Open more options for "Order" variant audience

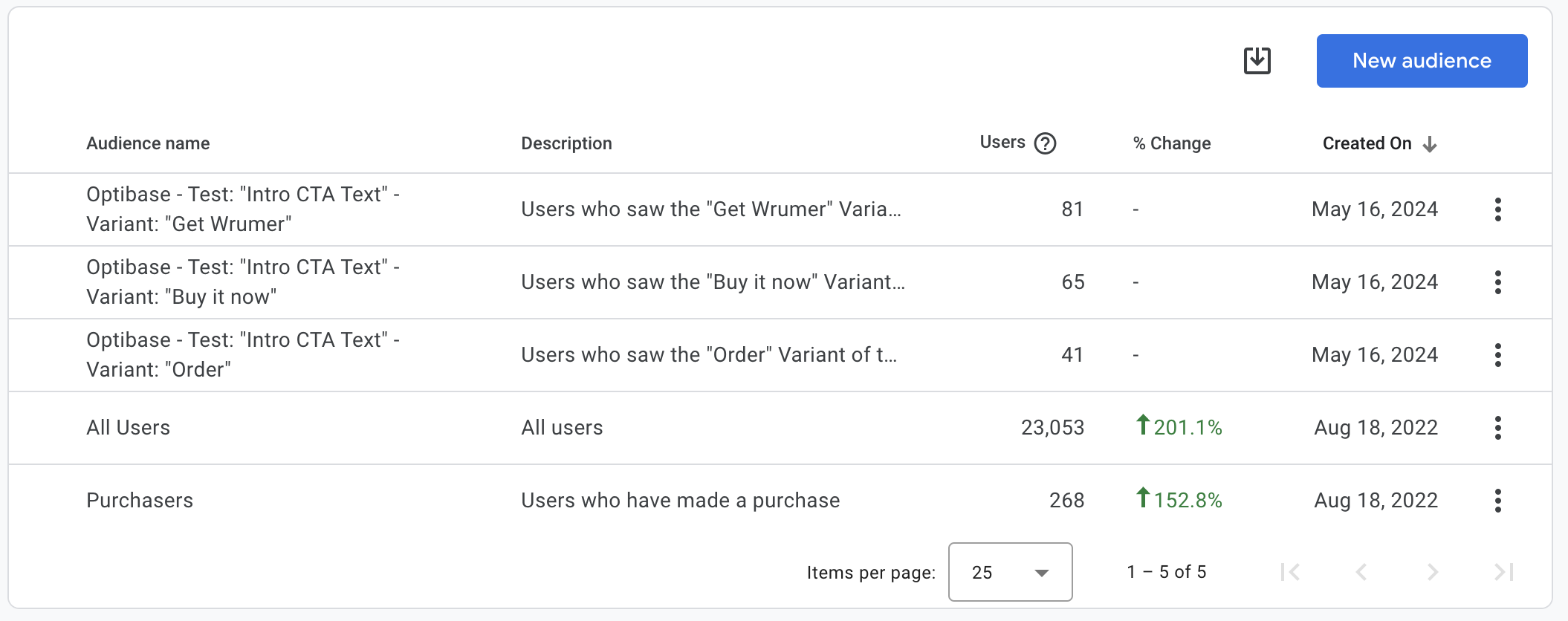(1497, 355)
